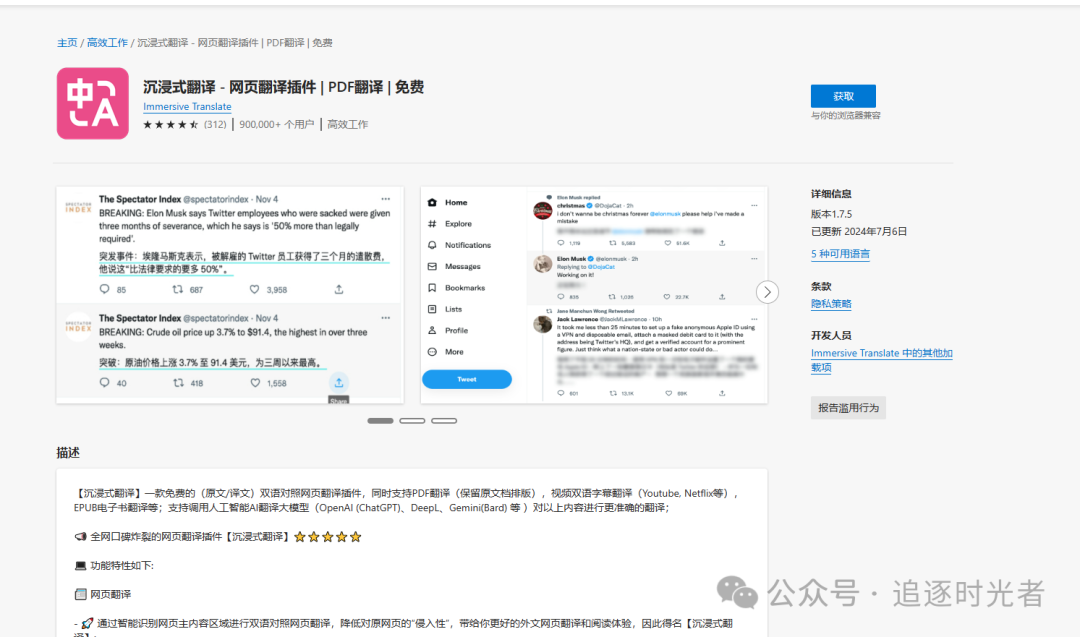The image size is (1080, 637).
Task: Click Explore hashtag icon
Action: [x=432, y=224]
